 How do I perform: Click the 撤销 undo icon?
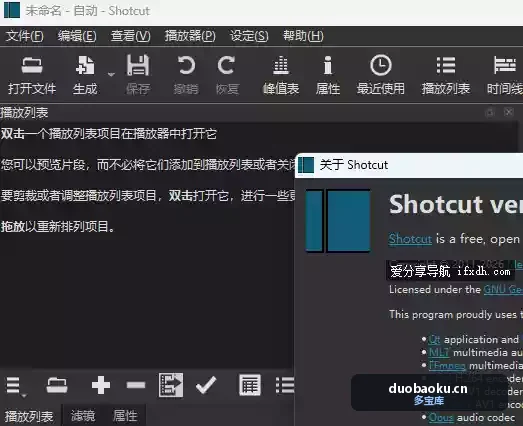[x=186, y=75]
